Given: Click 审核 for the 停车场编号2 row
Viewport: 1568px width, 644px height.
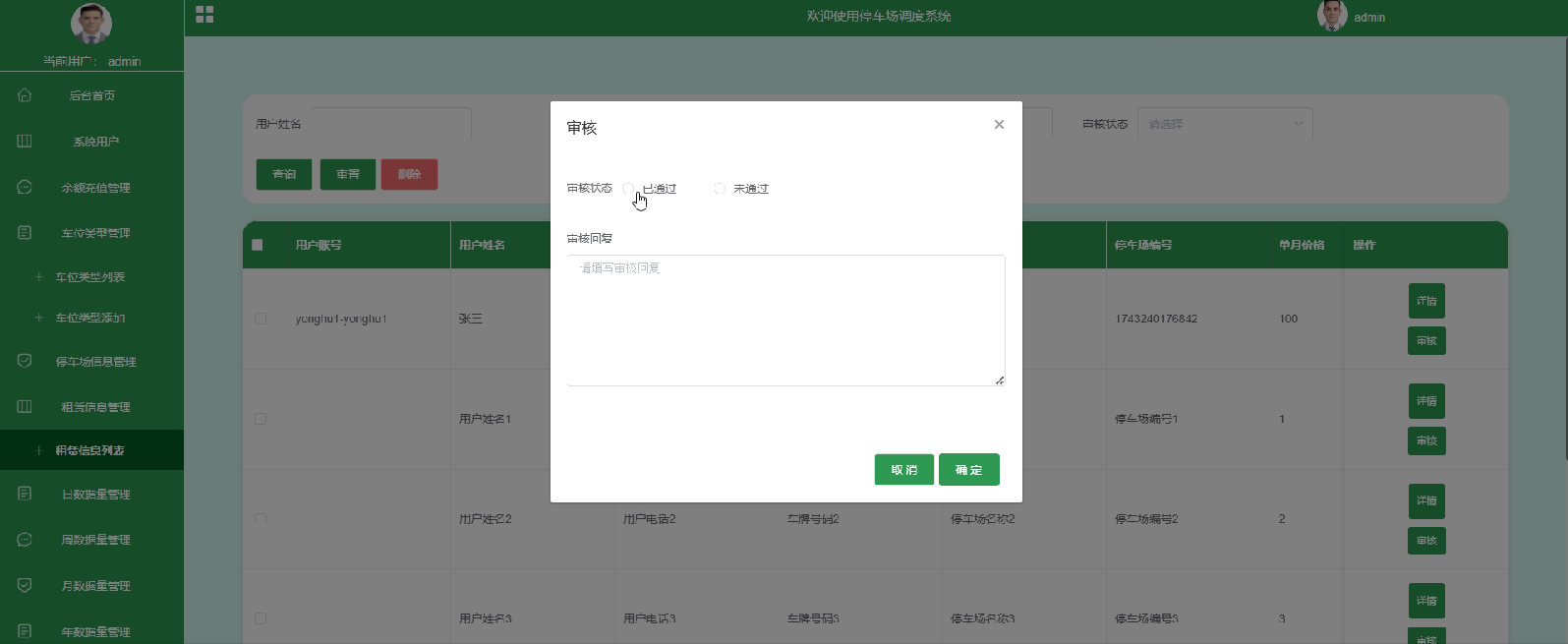Looking at the screenshot, I should pos(1426,541).
